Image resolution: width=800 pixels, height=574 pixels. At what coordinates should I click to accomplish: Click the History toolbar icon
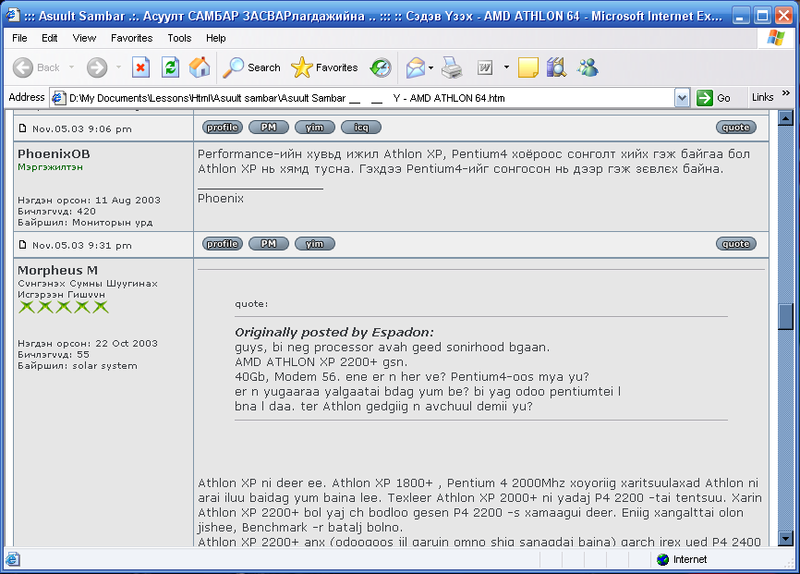click(381, 68)
